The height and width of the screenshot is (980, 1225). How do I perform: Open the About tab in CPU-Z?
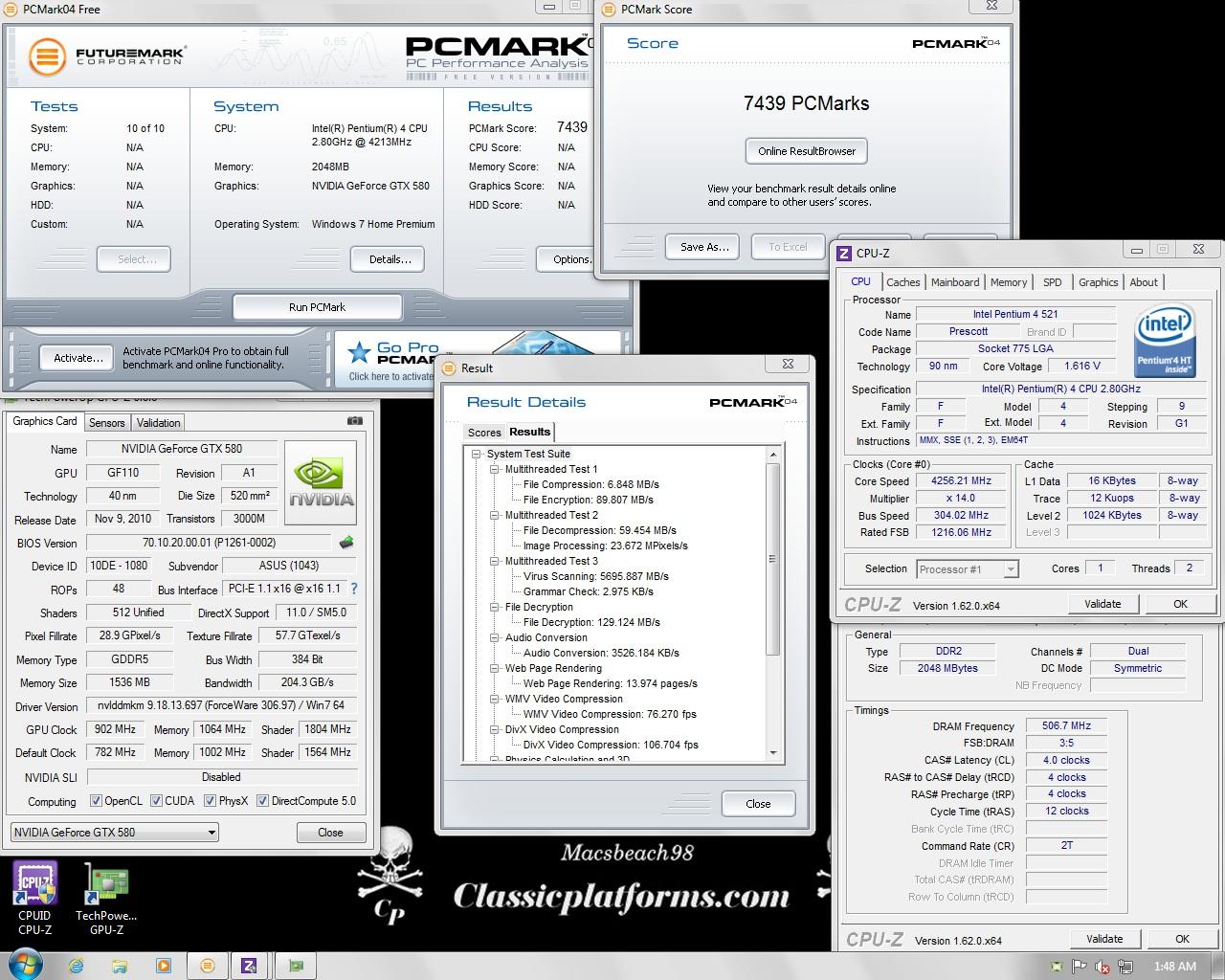(x=1144, y=282)
